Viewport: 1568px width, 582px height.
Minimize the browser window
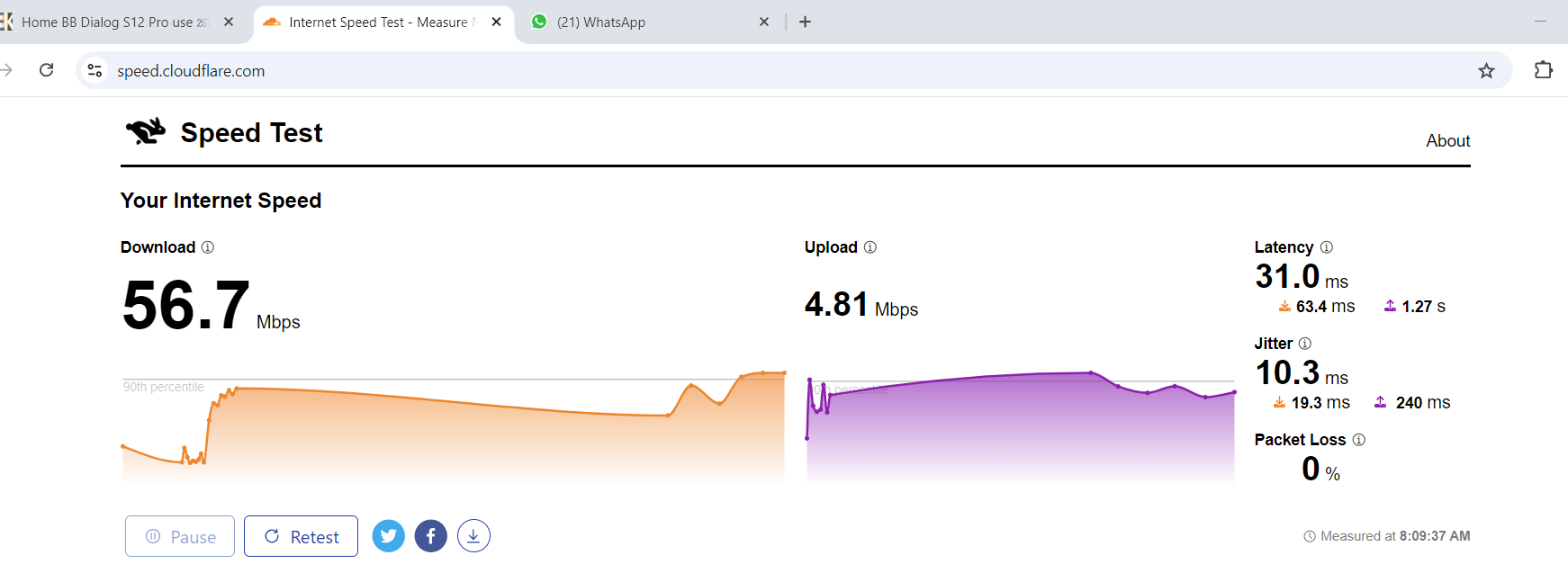(1540, 22)
